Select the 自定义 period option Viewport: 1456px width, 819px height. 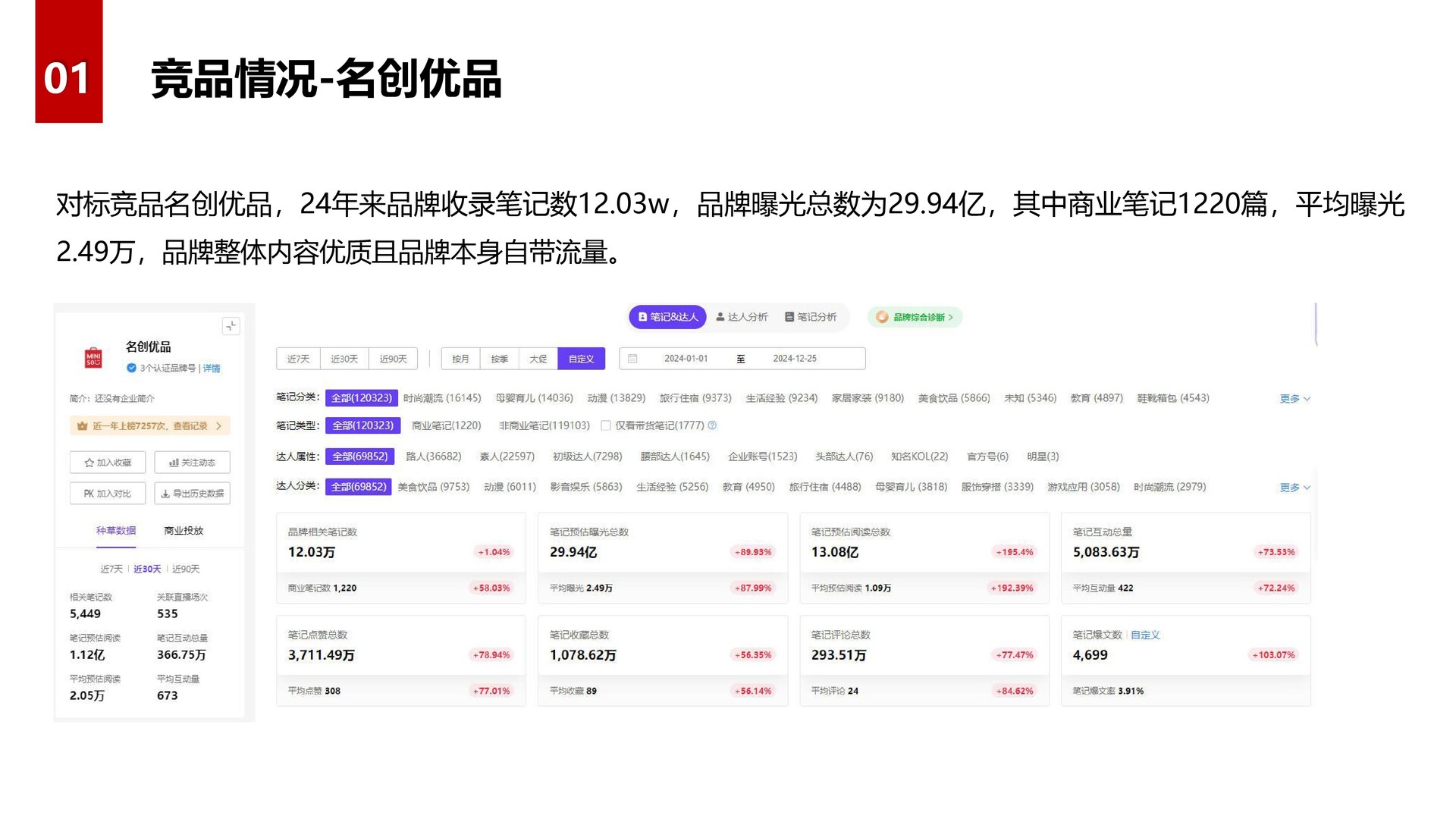click(x=582, y=359)
